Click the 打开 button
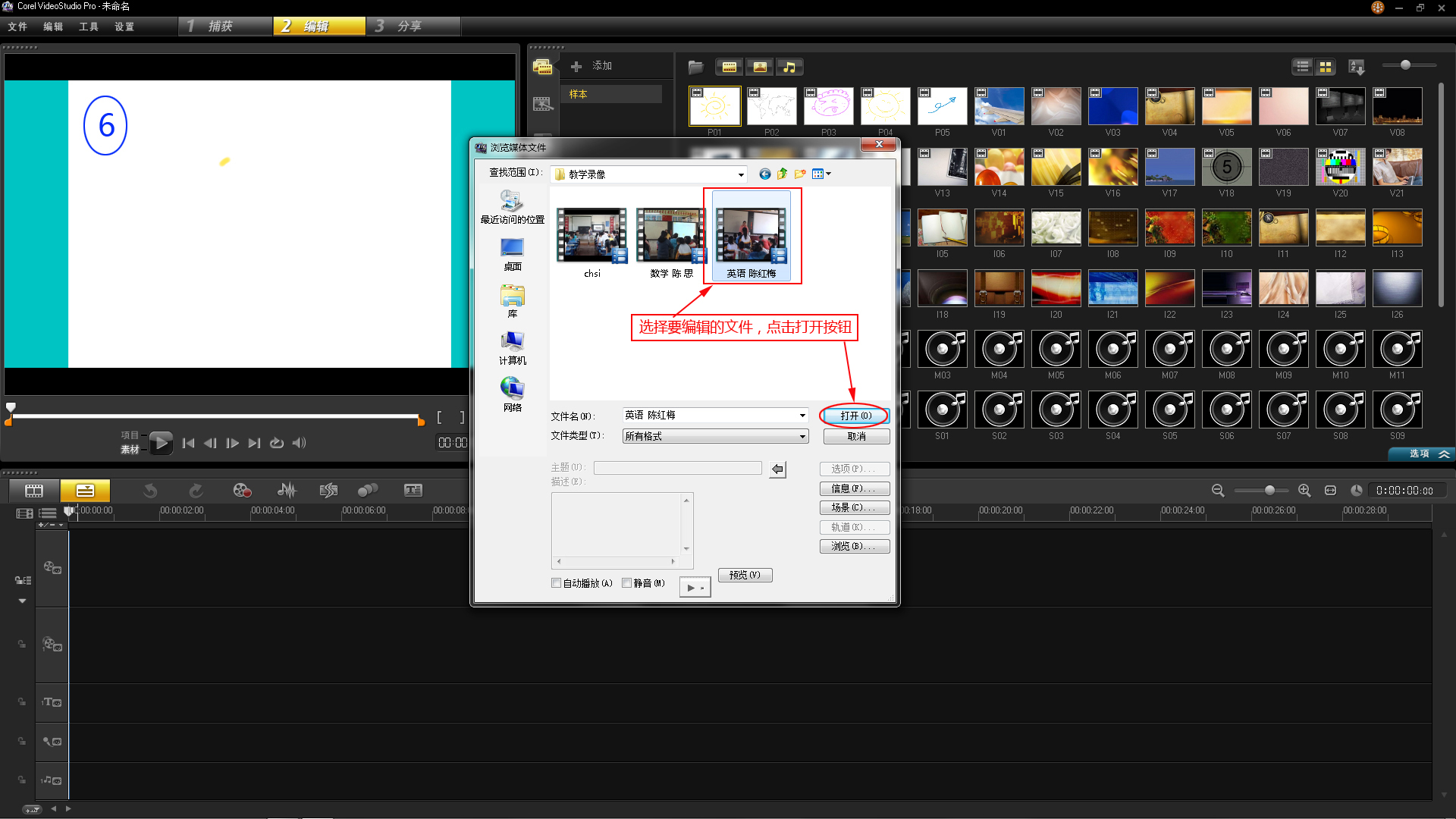 (x=855, y=416)
